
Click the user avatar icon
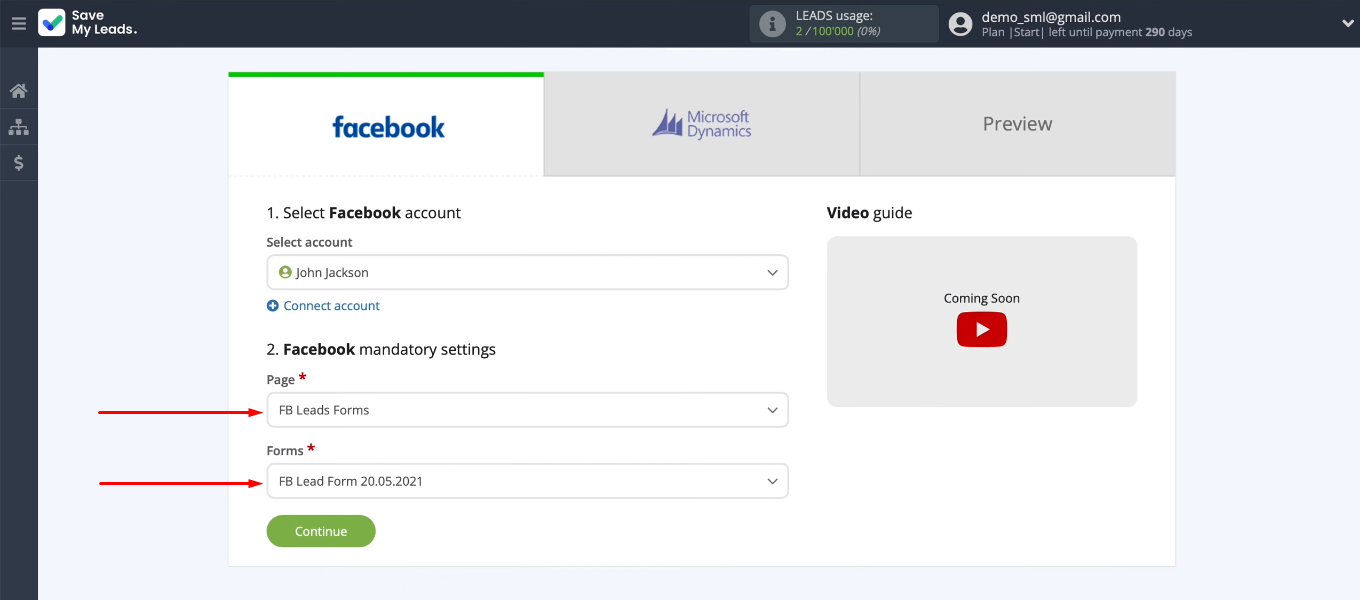tap(960, 24)
